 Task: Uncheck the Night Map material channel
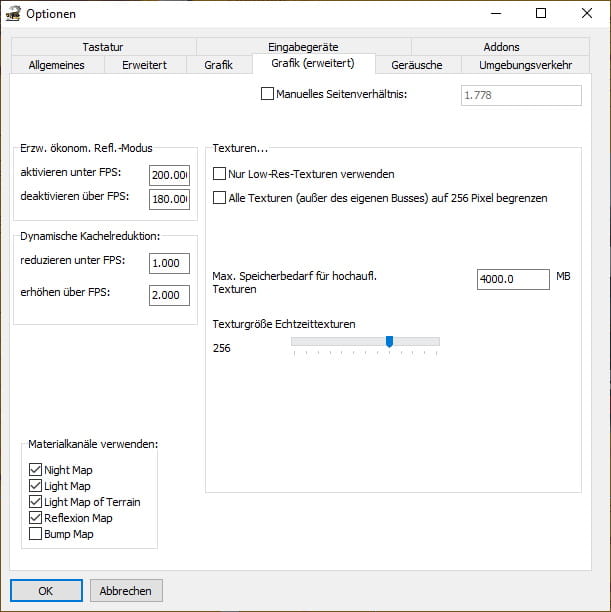click(x=36, y=470)
